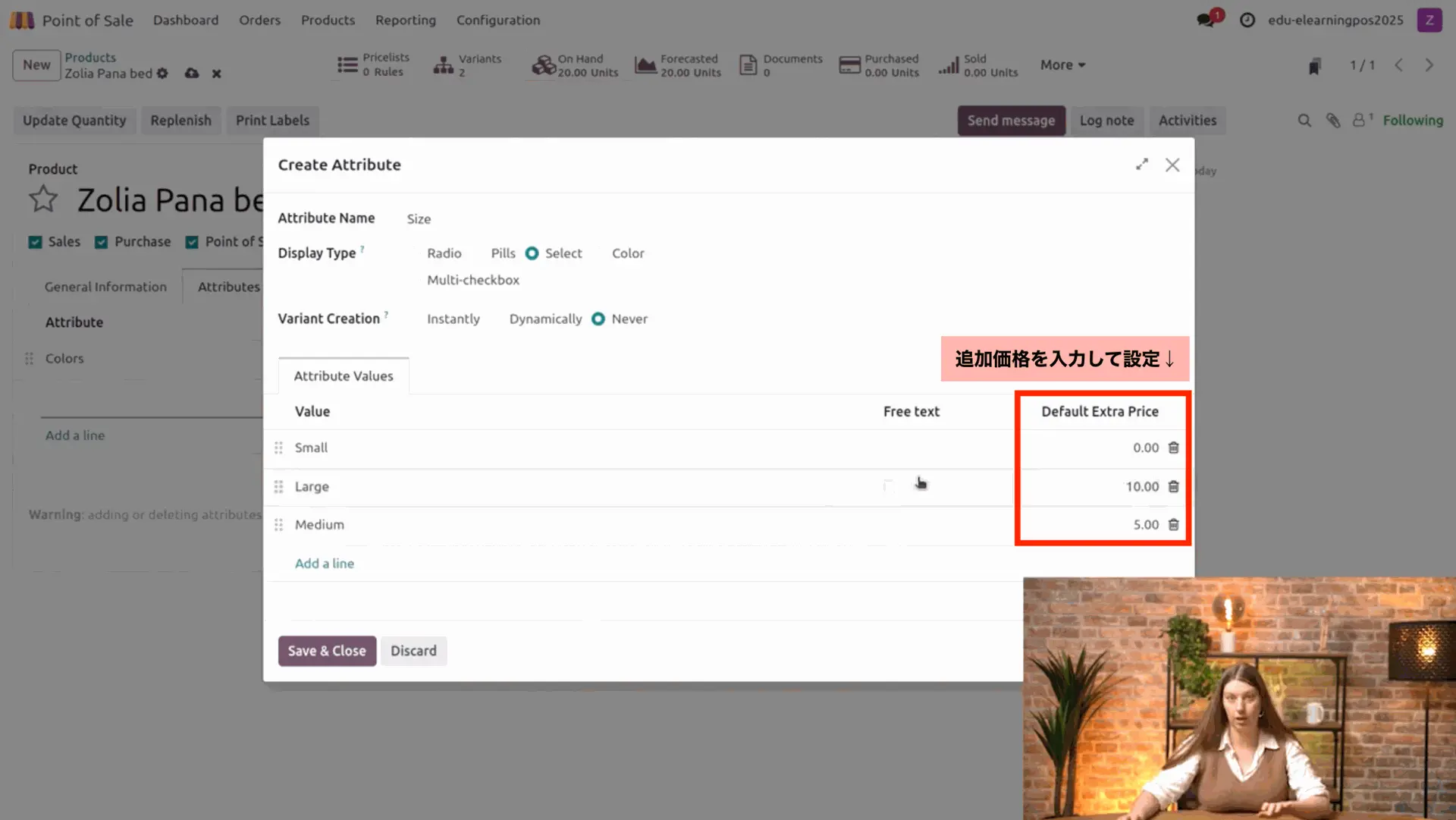Delete the Small attribute value row
The image size is (1456, 820).
click(x=1173, y=448)
